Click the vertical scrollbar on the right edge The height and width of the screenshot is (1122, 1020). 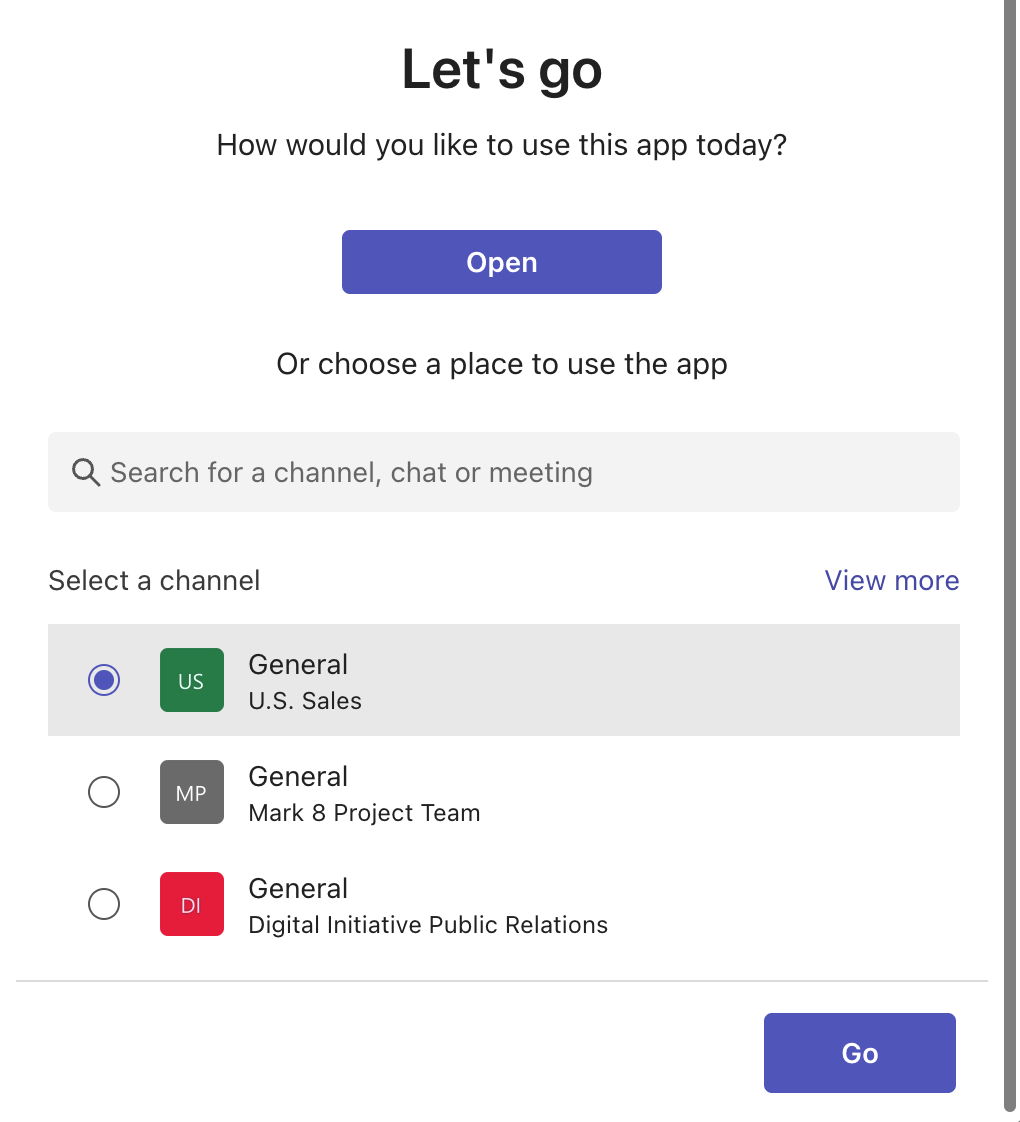pyautogui.click(x=1010, y=500)
